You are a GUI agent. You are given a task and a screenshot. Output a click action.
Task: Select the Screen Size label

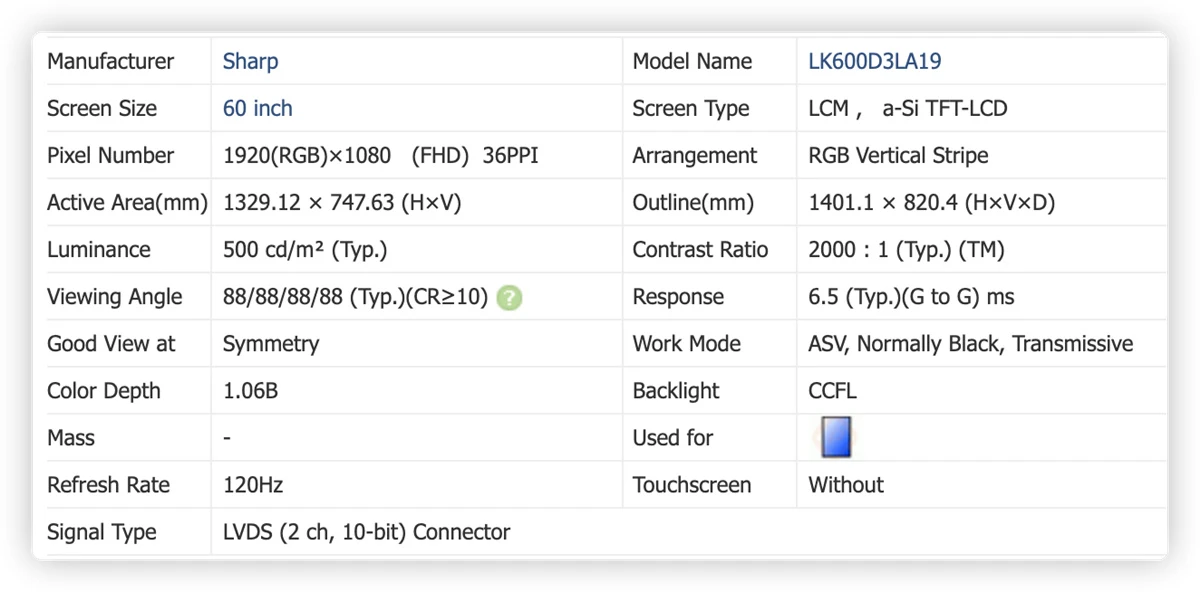(x=102, y=108)
